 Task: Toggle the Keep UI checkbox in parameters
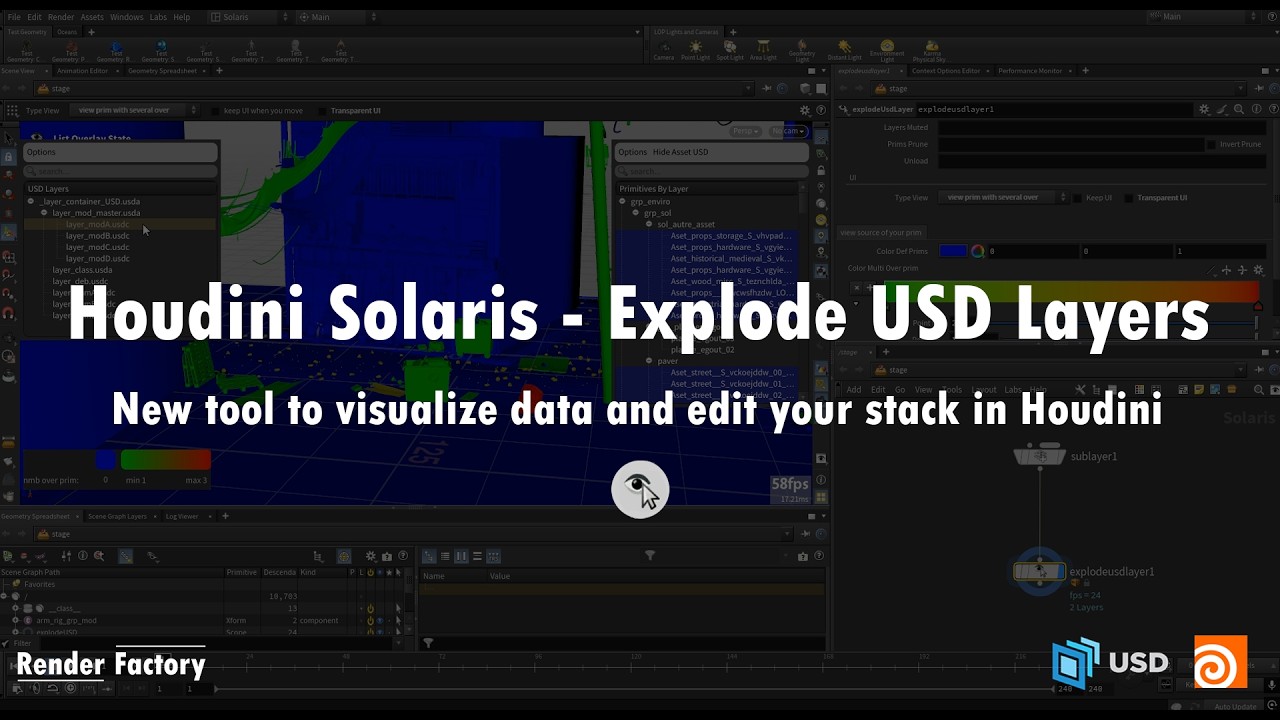point(1077,198)
